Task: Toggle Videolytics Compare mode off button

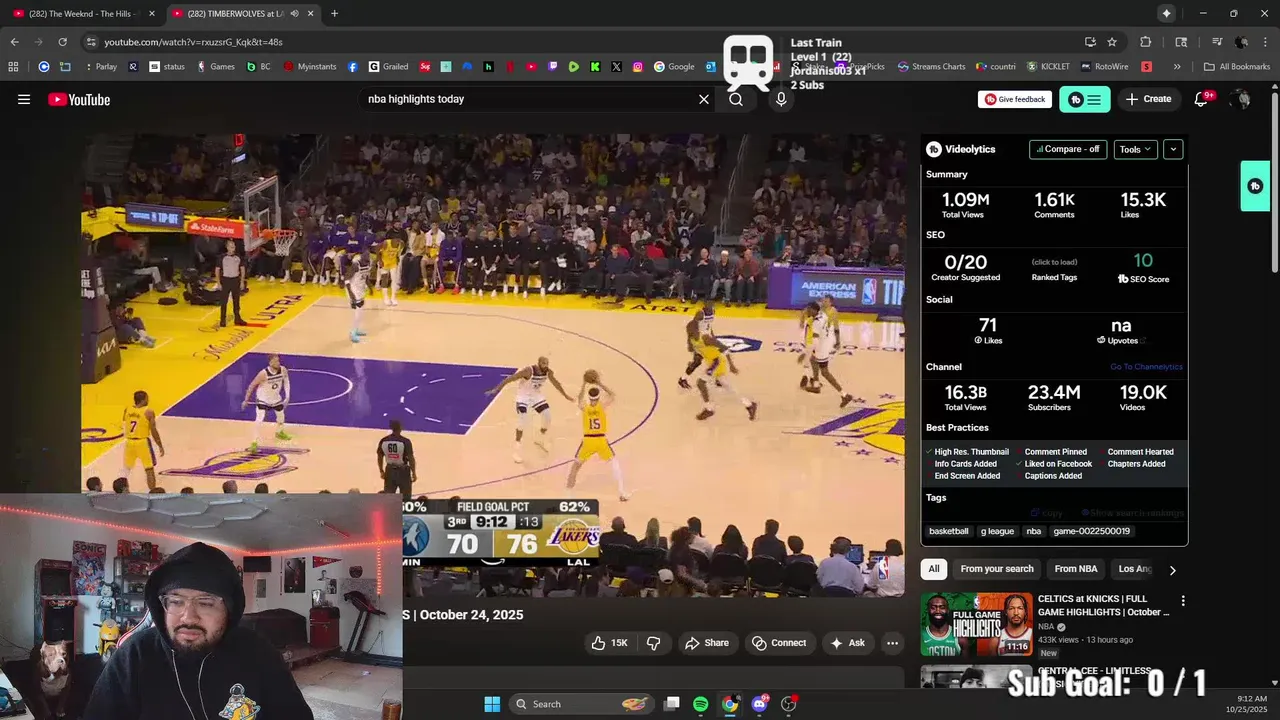Action: pos(1068,149)
